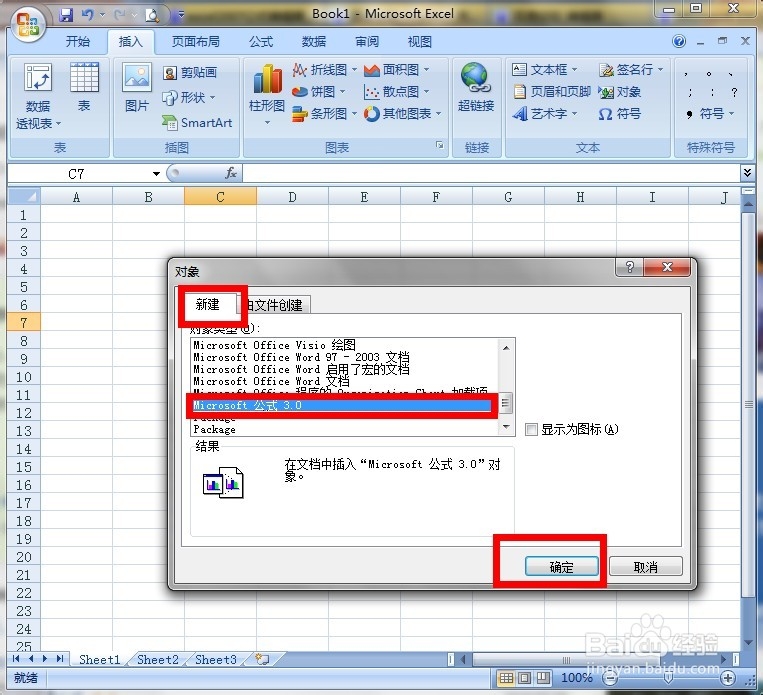Expand the bar chart (条形图) dropdown
The width and height of the screenshot is (763, 695).
[x=354, y=114]
